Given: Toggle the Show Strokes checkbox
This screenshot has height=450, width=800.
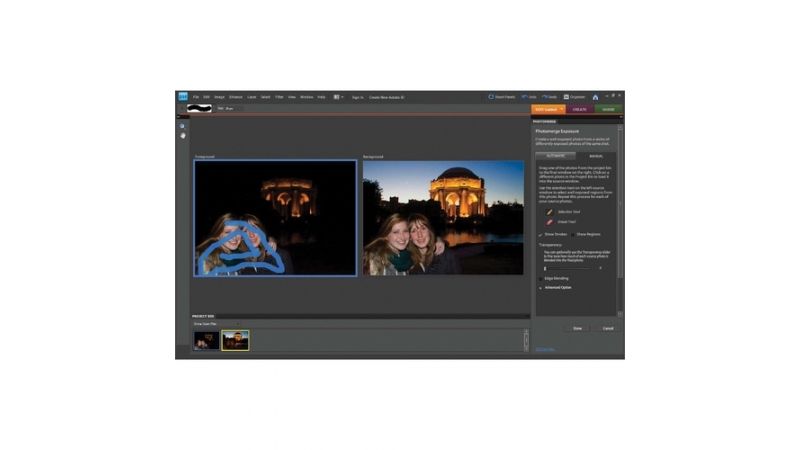Looking at the screenshot, I should click(x=540, y=234).
